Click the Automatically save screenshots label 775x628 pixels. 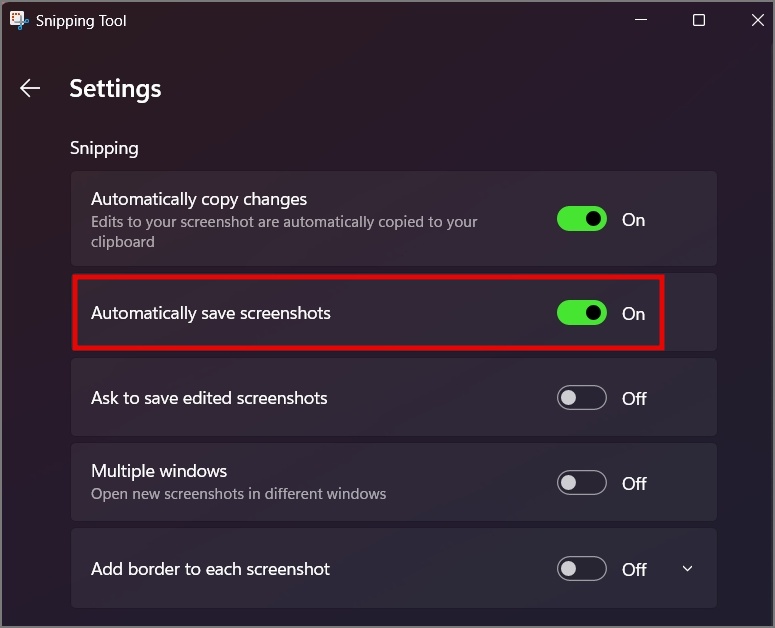(211, 313)
